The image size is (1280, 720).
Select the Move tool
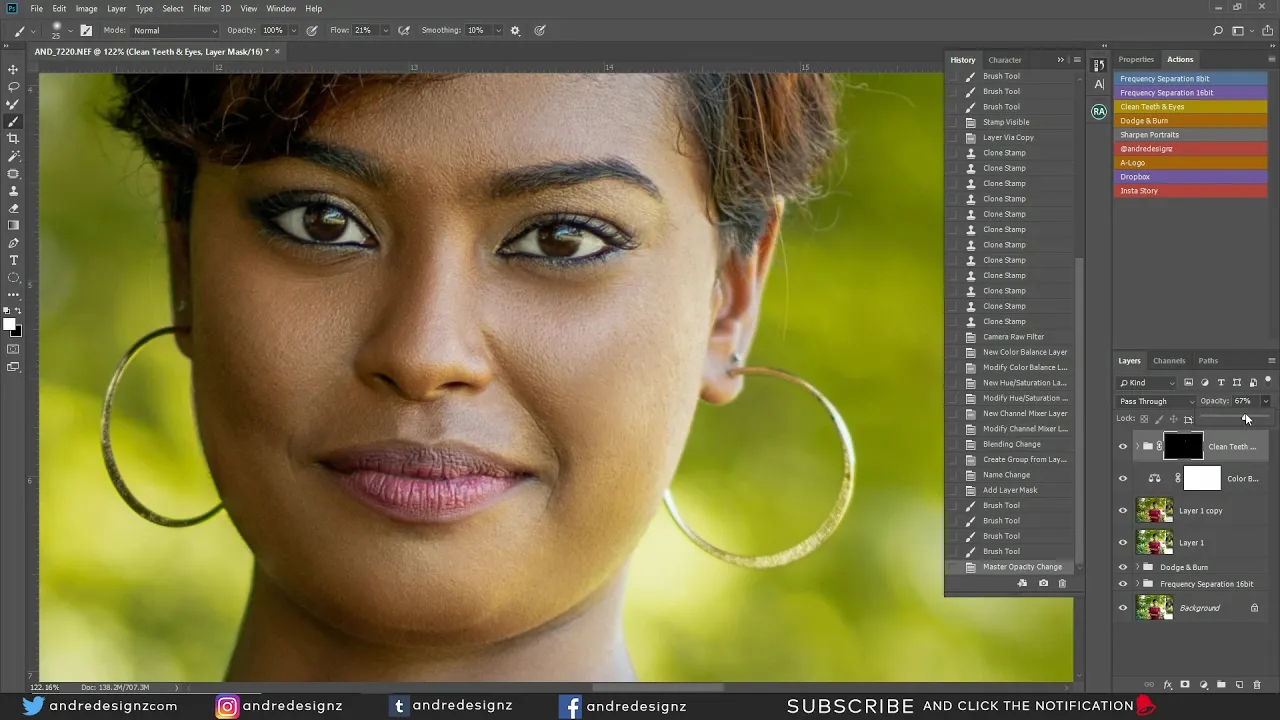13,69
